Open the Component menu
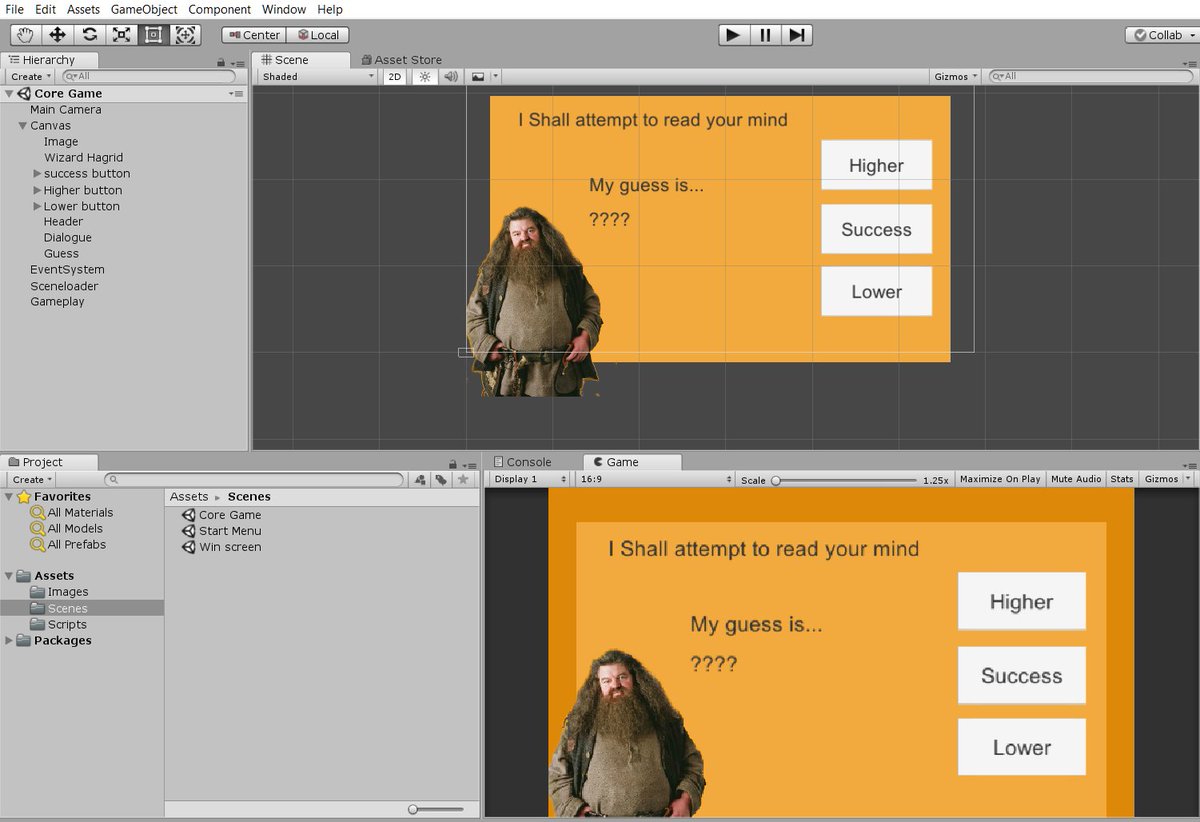The width and height of the screenshot is (1200, 822). (x=220, y=9)
